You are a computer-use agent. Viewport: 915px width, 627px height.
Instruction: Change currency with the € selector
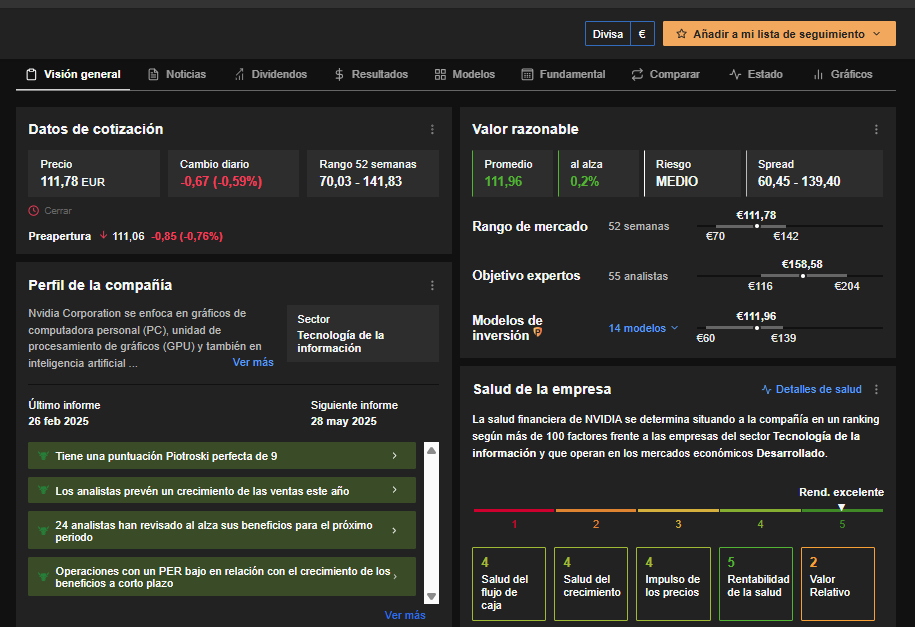[x=642, y=34]
